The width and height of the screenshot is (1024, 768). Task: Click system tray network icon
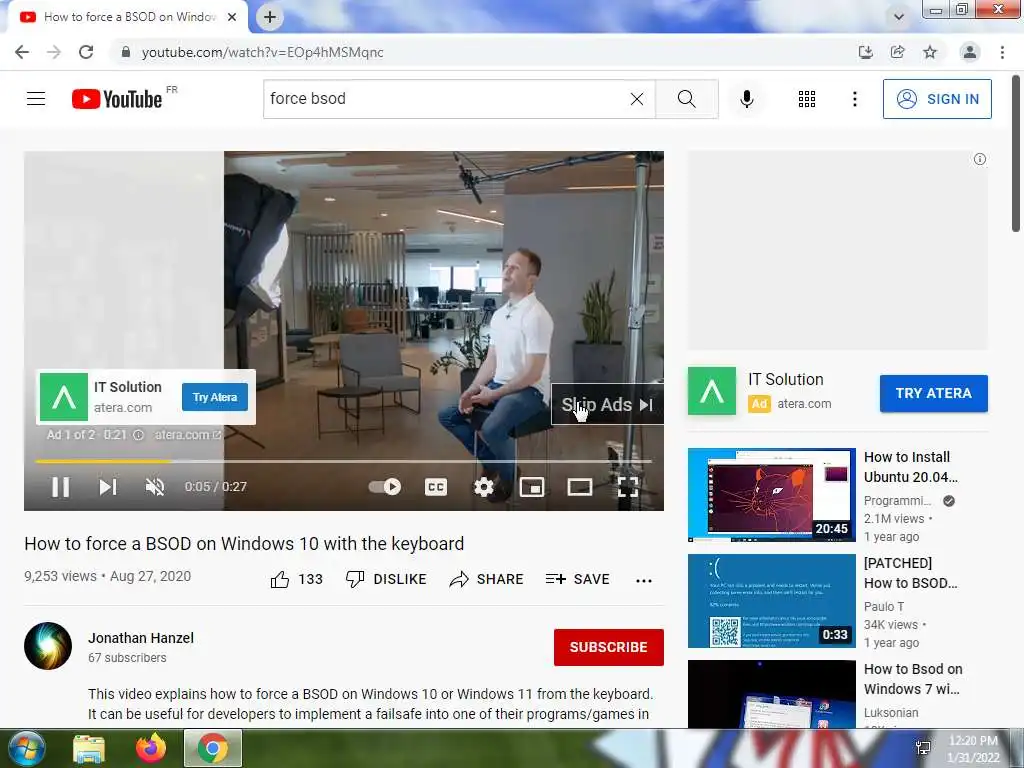pos(923,748)
